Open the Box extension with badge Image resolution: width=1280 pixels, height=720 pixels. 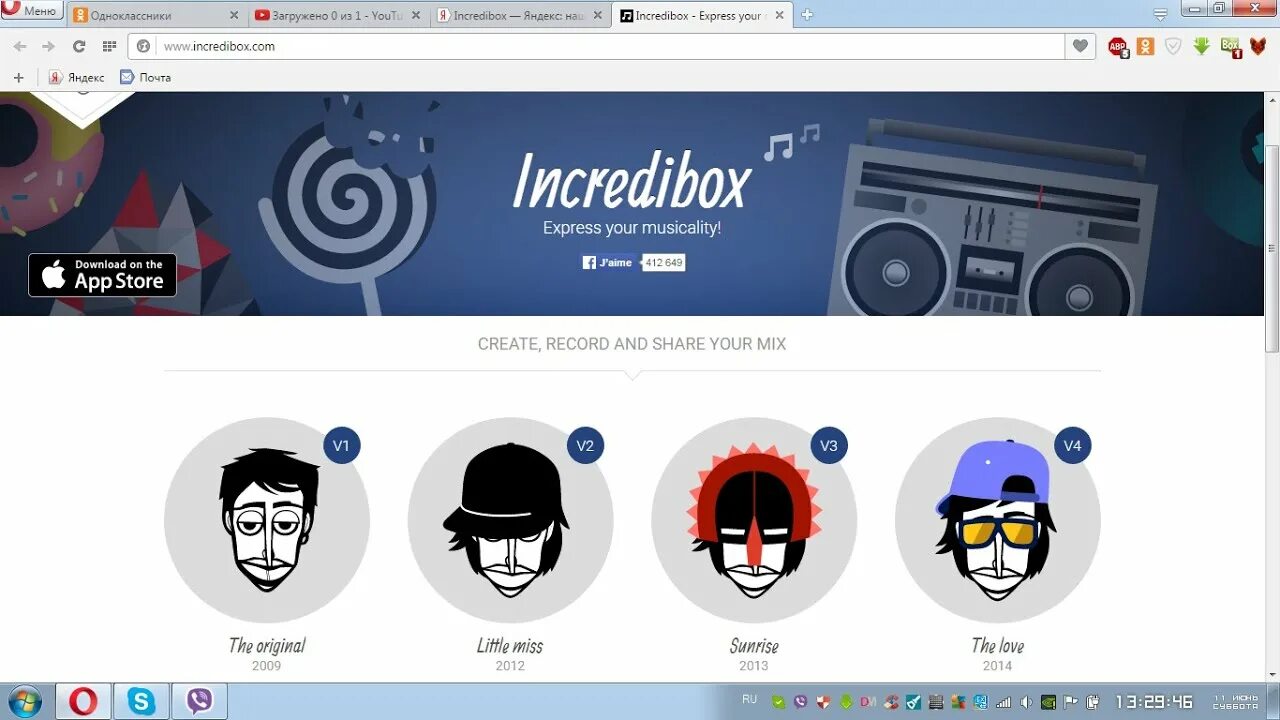pyautogui.click(x=1231, y=46)
